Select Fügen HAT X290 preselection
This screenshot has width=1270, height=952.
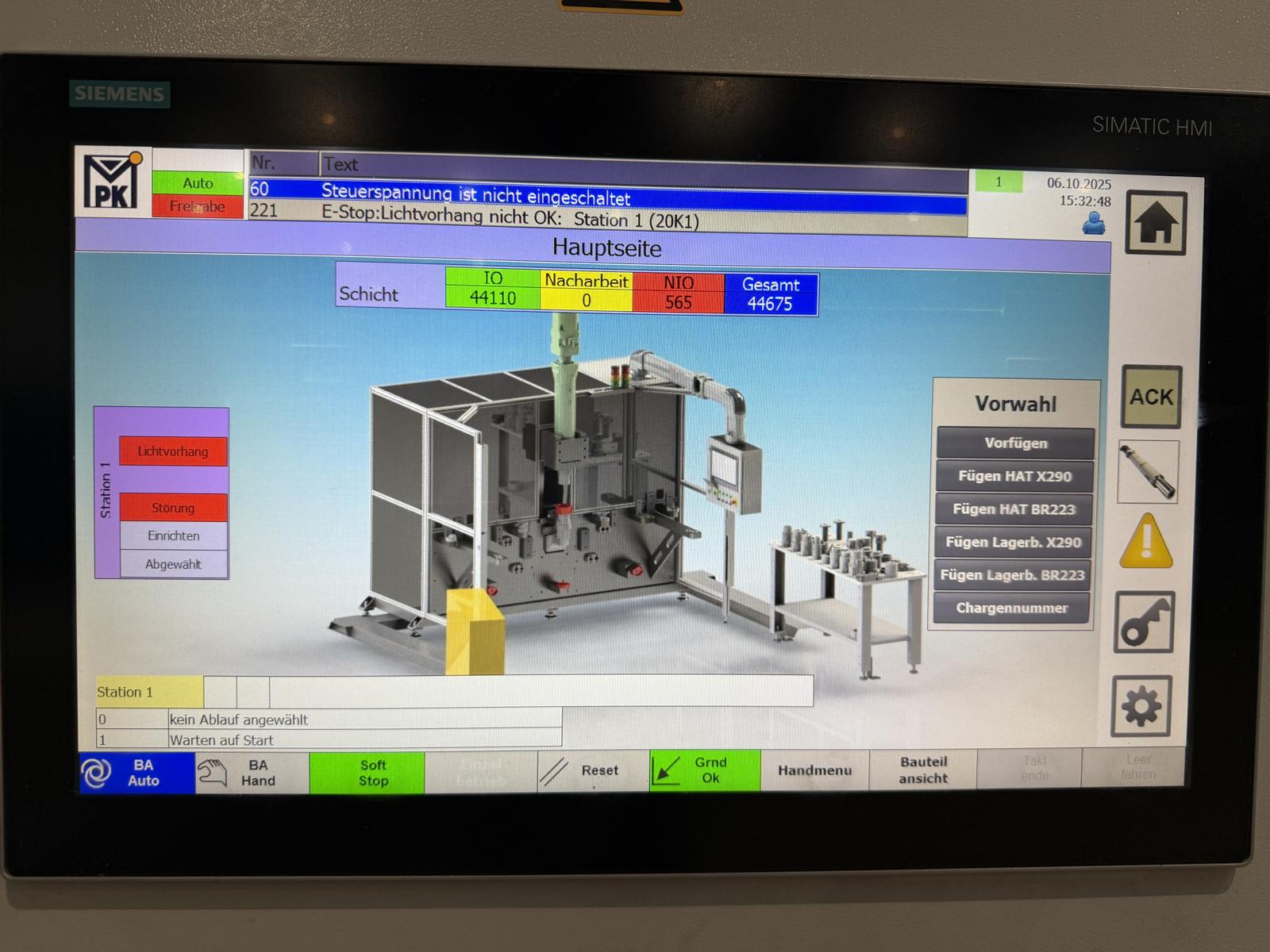(x=1014, y=477)
